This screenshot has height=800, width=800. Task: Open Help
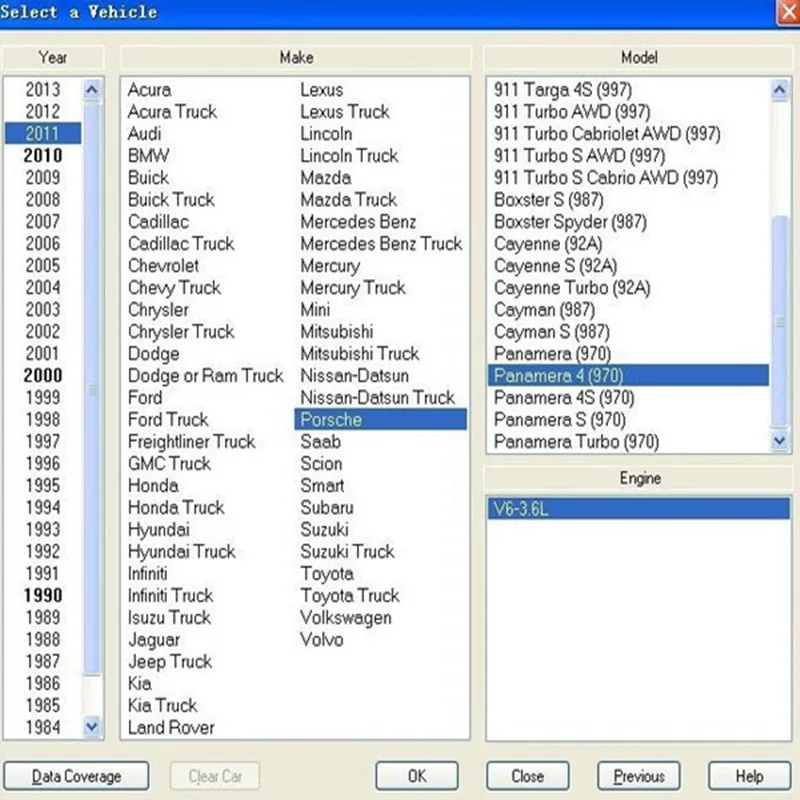[748, 775]
